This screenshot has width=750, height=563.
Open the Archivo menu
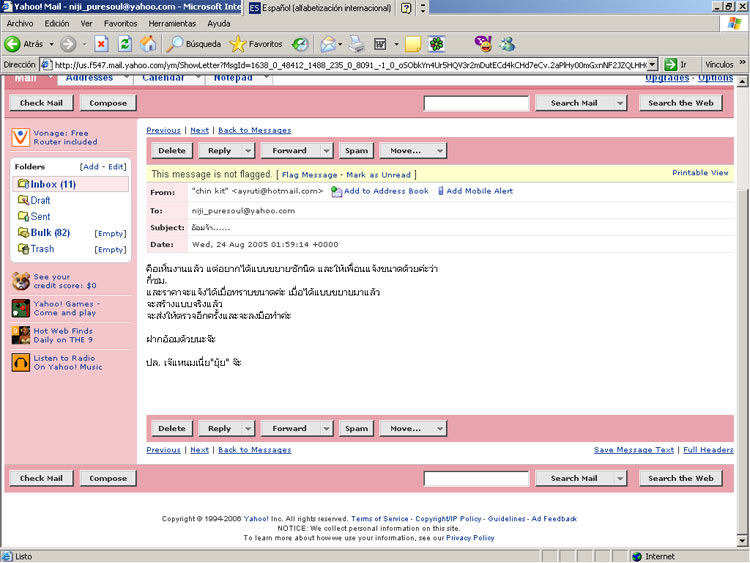20,23
